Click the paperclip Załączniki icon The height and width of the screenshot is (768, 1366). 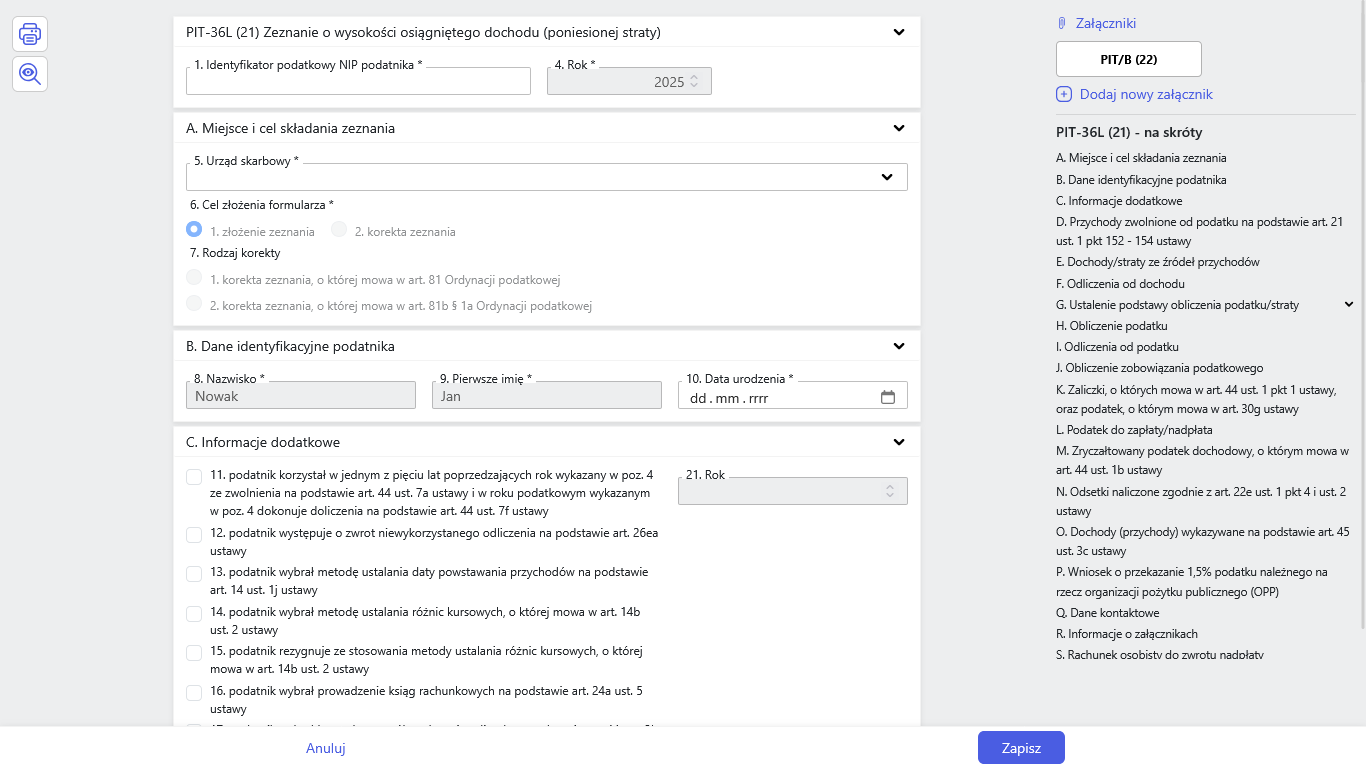pyautogui.click(x=1062, y=23)
